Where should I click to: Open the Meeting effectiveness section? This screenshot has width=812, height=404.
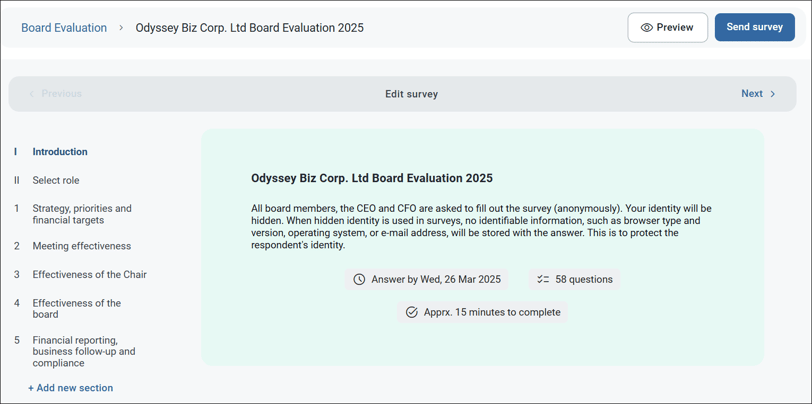click(x=82, y=246)
